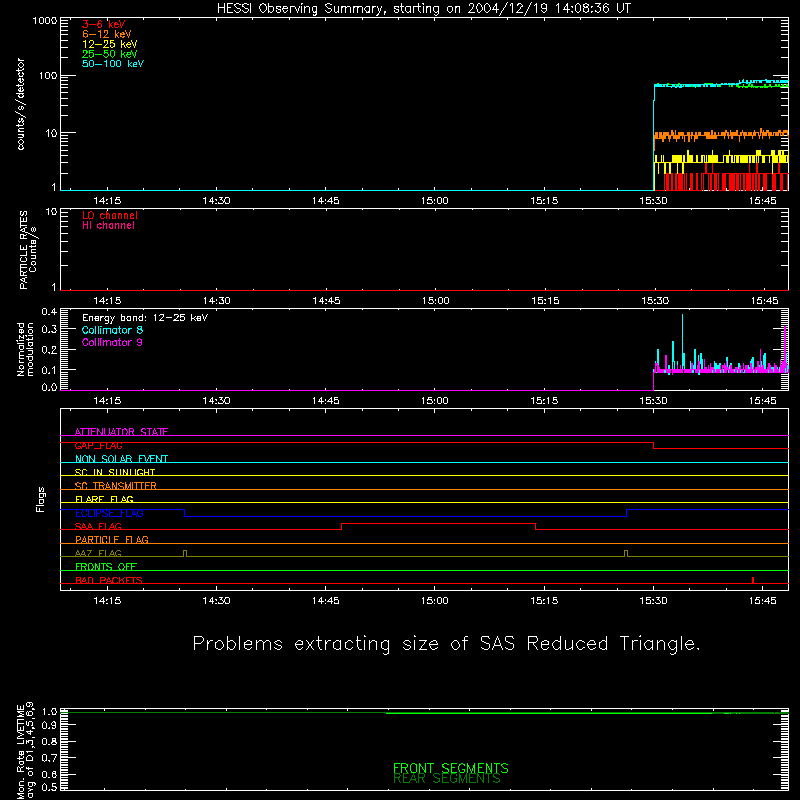Click the SAA_FLAG label
This screenshot has width=800, height=800.
pyautogui.click(x=98, y=526)
